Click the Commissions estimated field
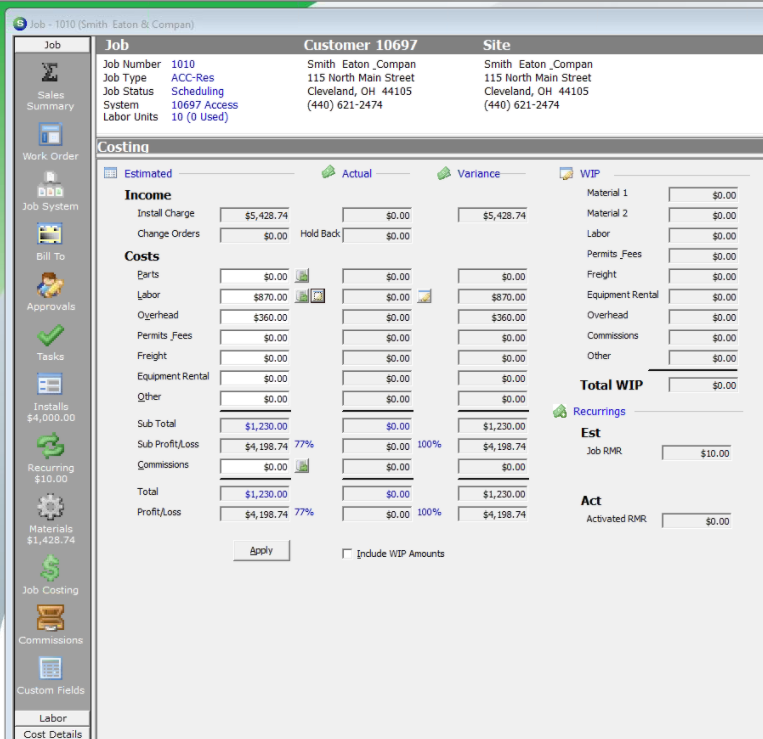The height and width of the screenshot is (739, 763). (x=254, y=467)
